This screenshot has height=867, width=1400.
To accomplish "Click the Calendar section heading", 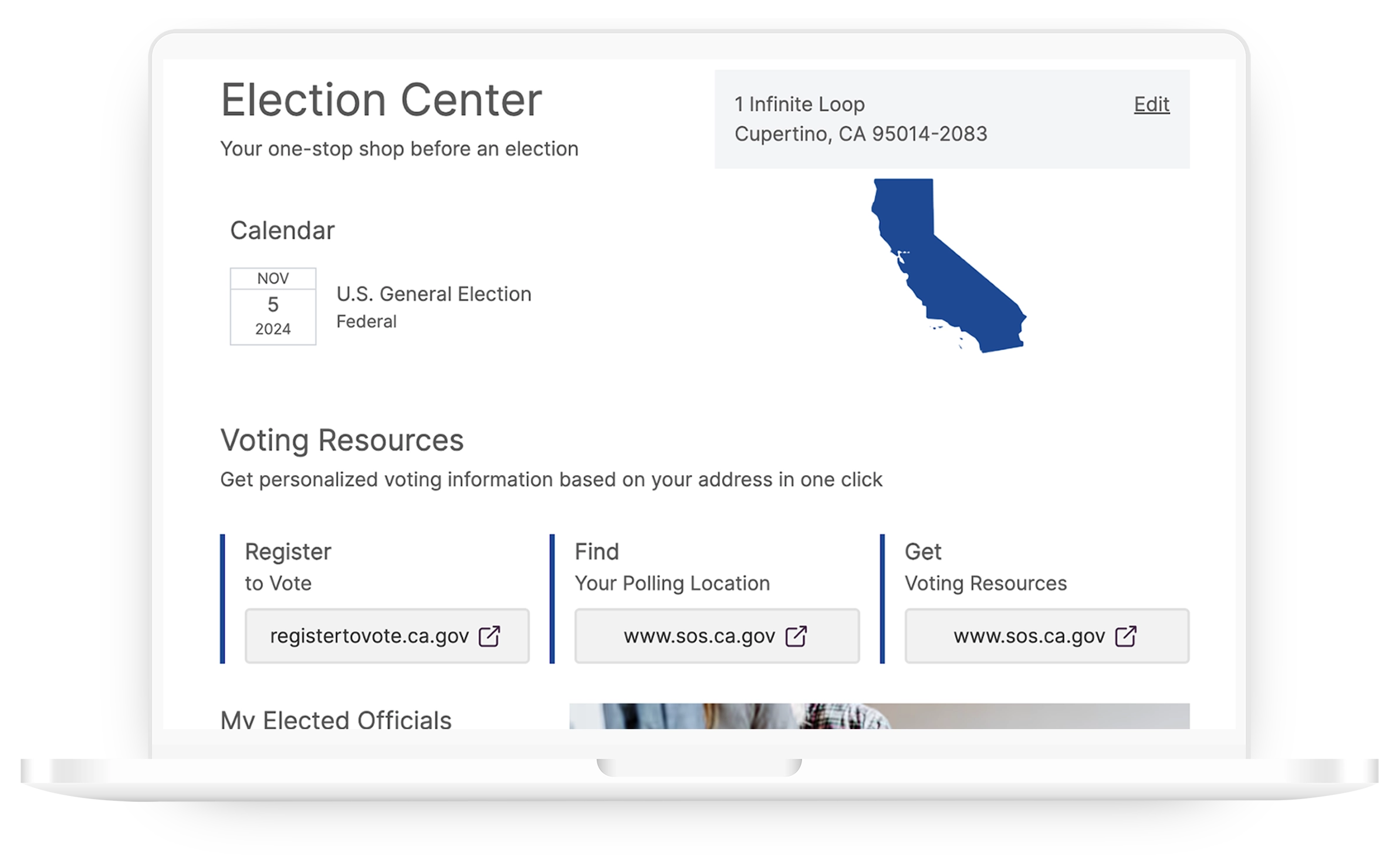I will [282, 231].
